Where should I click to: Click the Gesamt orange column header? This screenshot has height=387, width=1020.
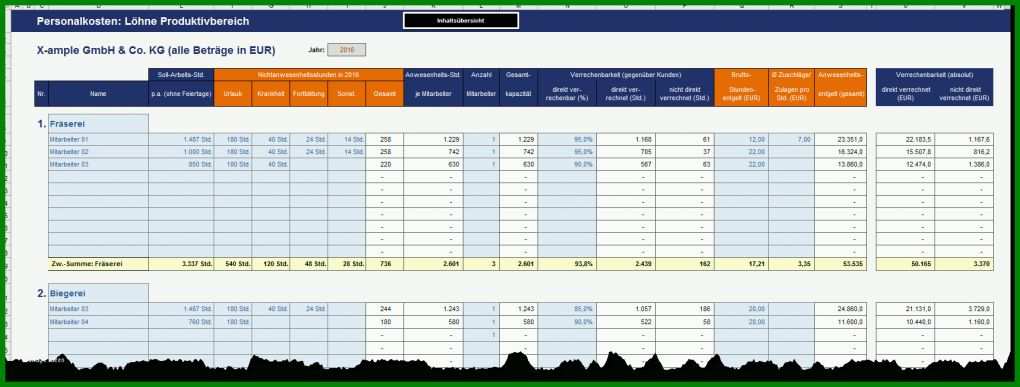pyautogui.click(x=384, y=94)
